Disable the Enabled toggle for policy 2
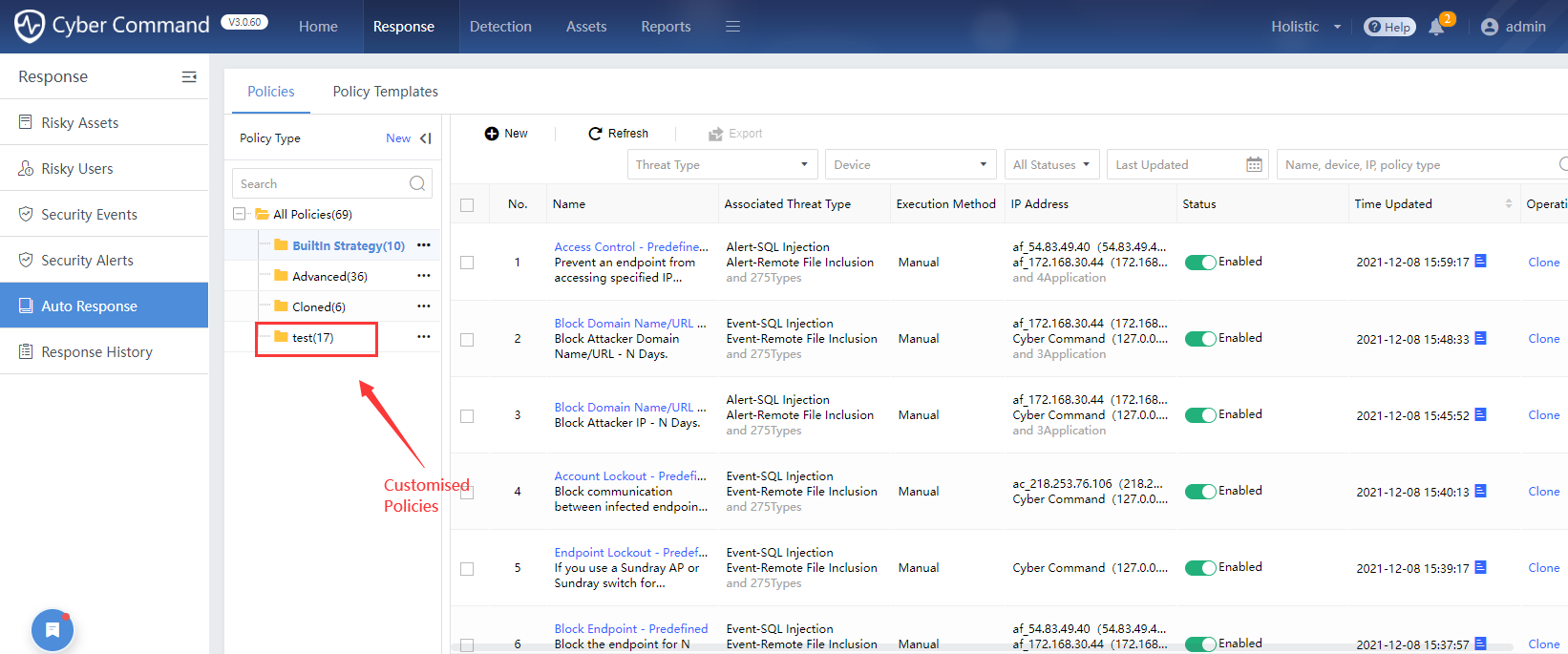The width and height of the screenshot is (1568, 654). click(1199, 339)
